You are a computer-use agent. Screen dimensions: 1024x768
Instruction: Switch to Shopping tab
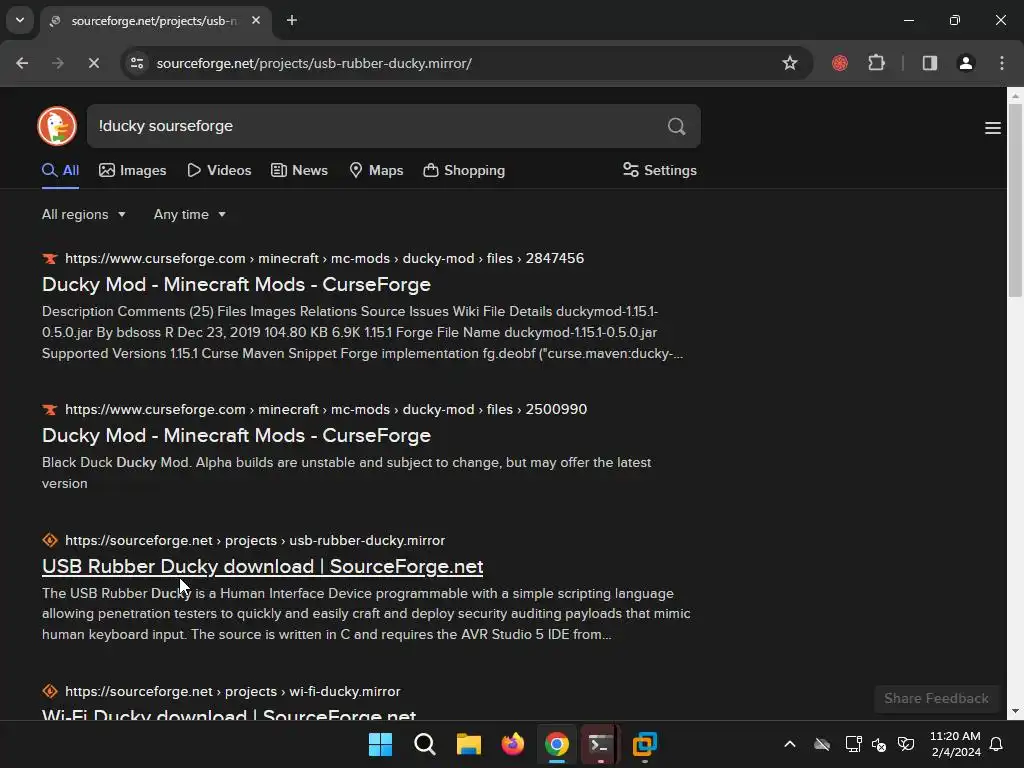(464, 170)
